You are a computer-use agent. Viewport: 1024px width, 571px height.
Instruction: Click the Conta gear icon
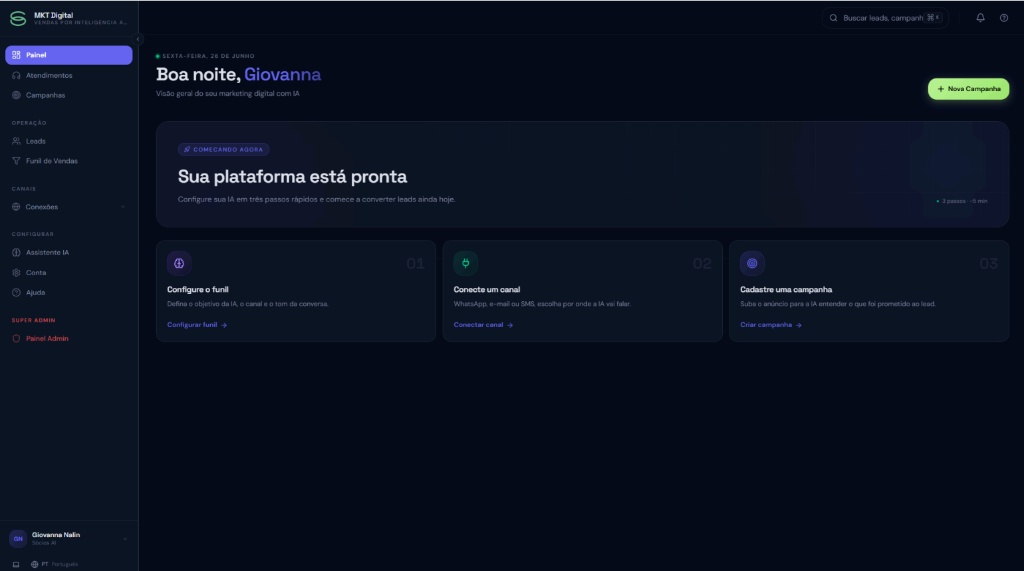16,272
